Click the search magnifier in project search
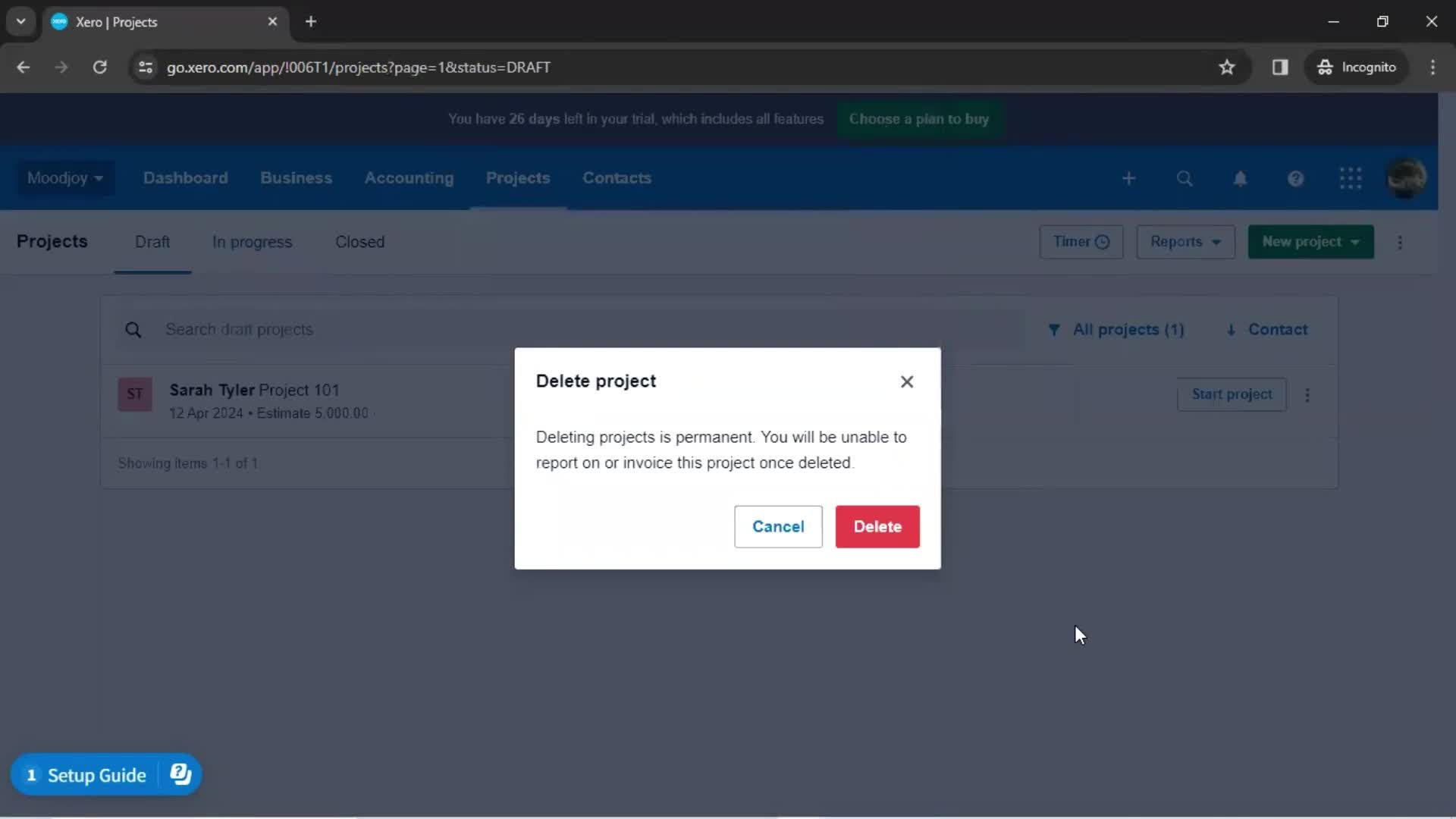Image resolution: width=1456 pixels, height=819 pixels. tap(133, 330)
